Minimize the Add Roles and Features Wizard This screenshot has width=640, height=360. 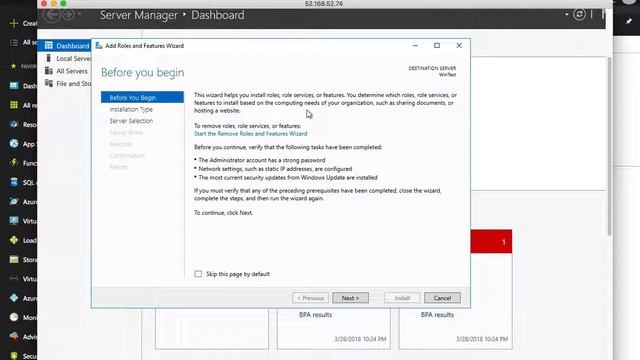tap(415, 46)
